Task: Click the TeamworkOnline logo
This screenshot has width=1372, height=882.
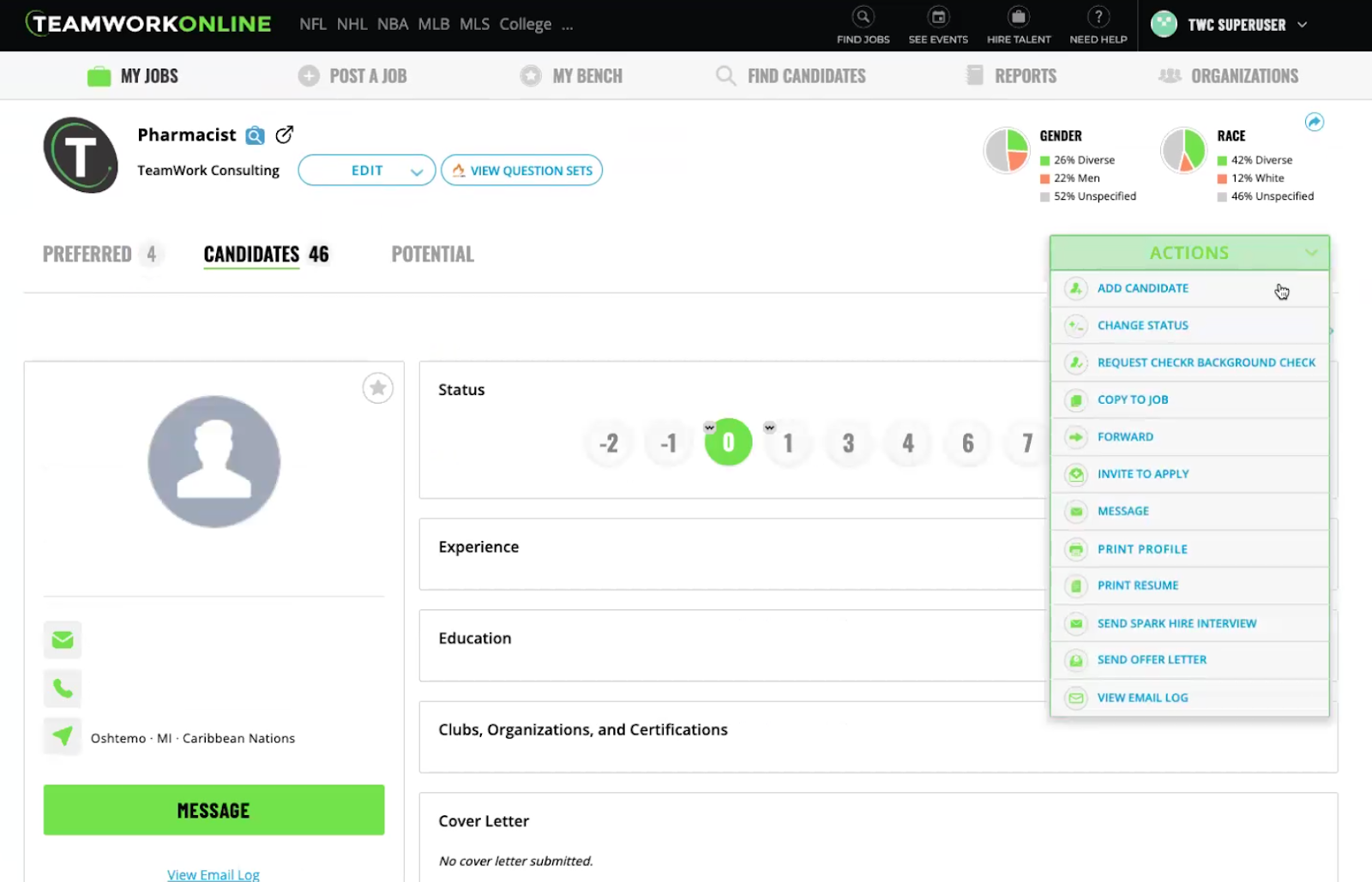Action: [x=148, y=24]
